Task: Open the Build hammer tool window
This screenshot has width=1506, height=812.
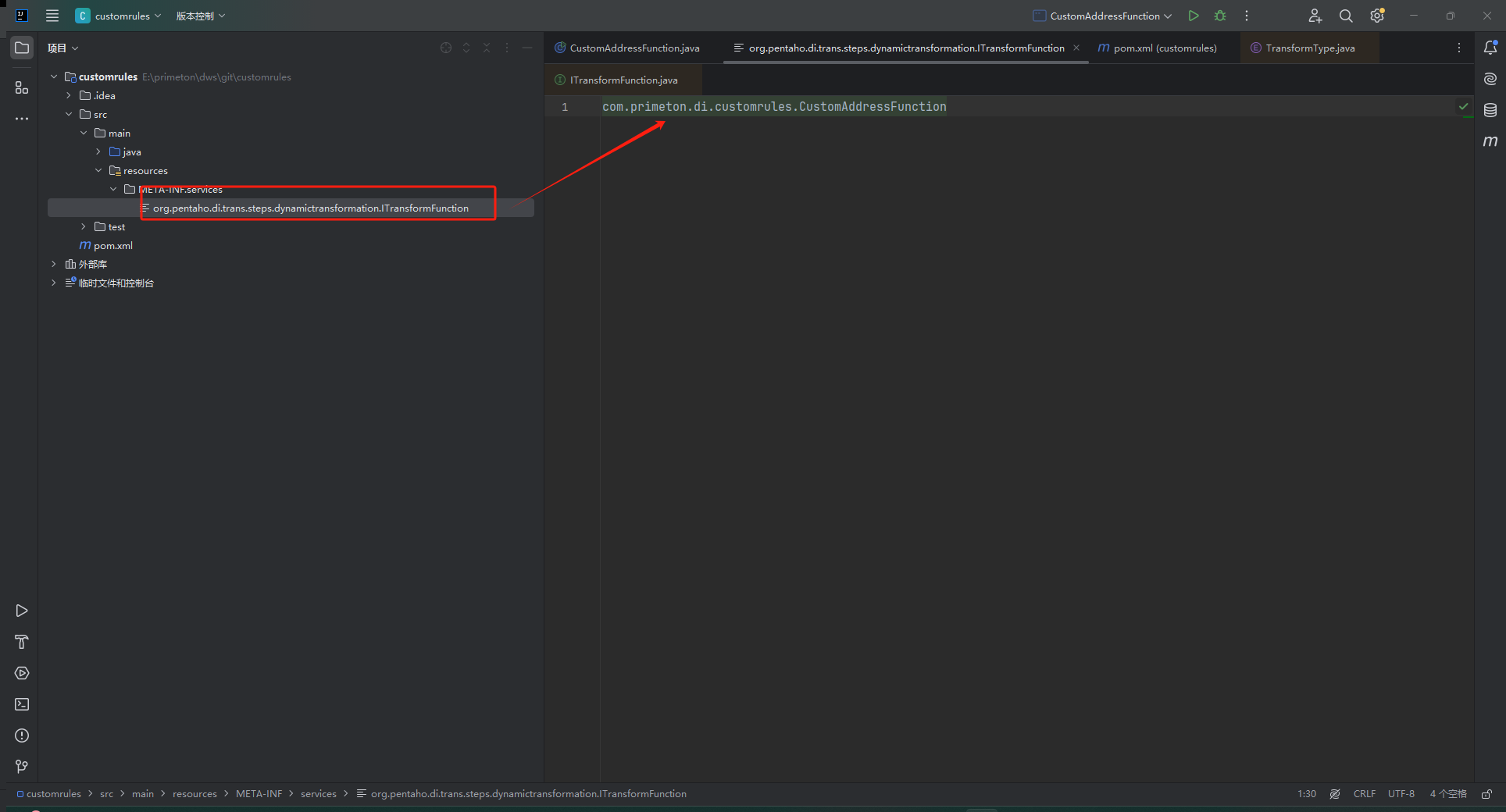Action: click(x=22, y=642)
